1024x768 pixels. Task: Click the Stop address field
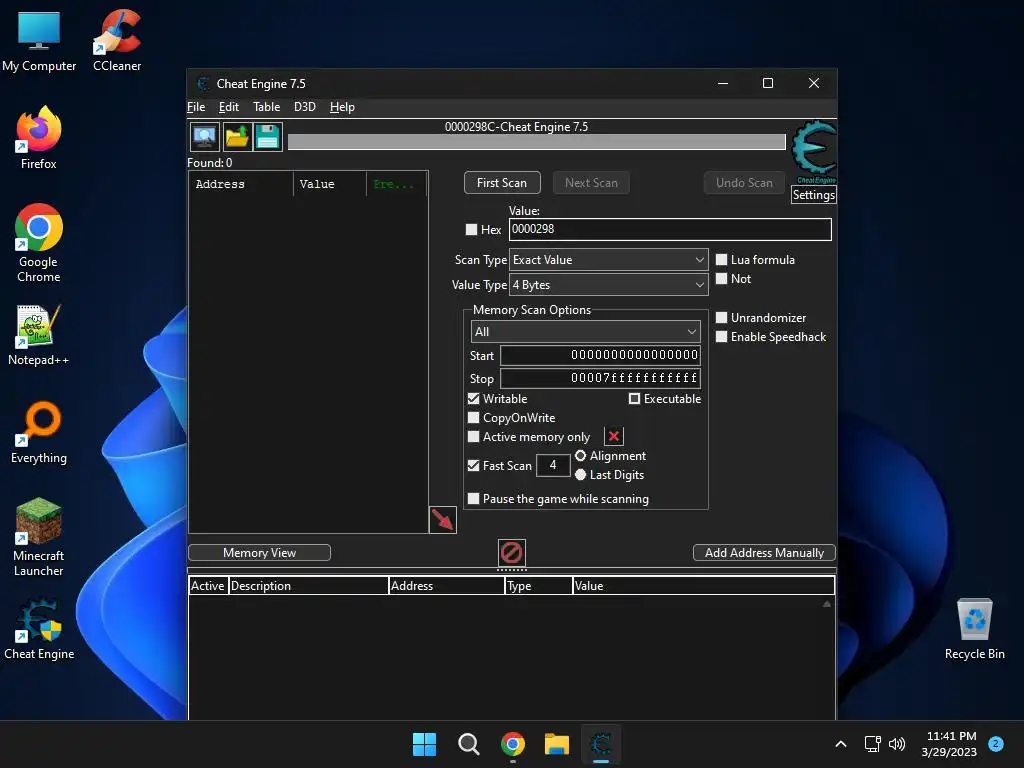600,378
